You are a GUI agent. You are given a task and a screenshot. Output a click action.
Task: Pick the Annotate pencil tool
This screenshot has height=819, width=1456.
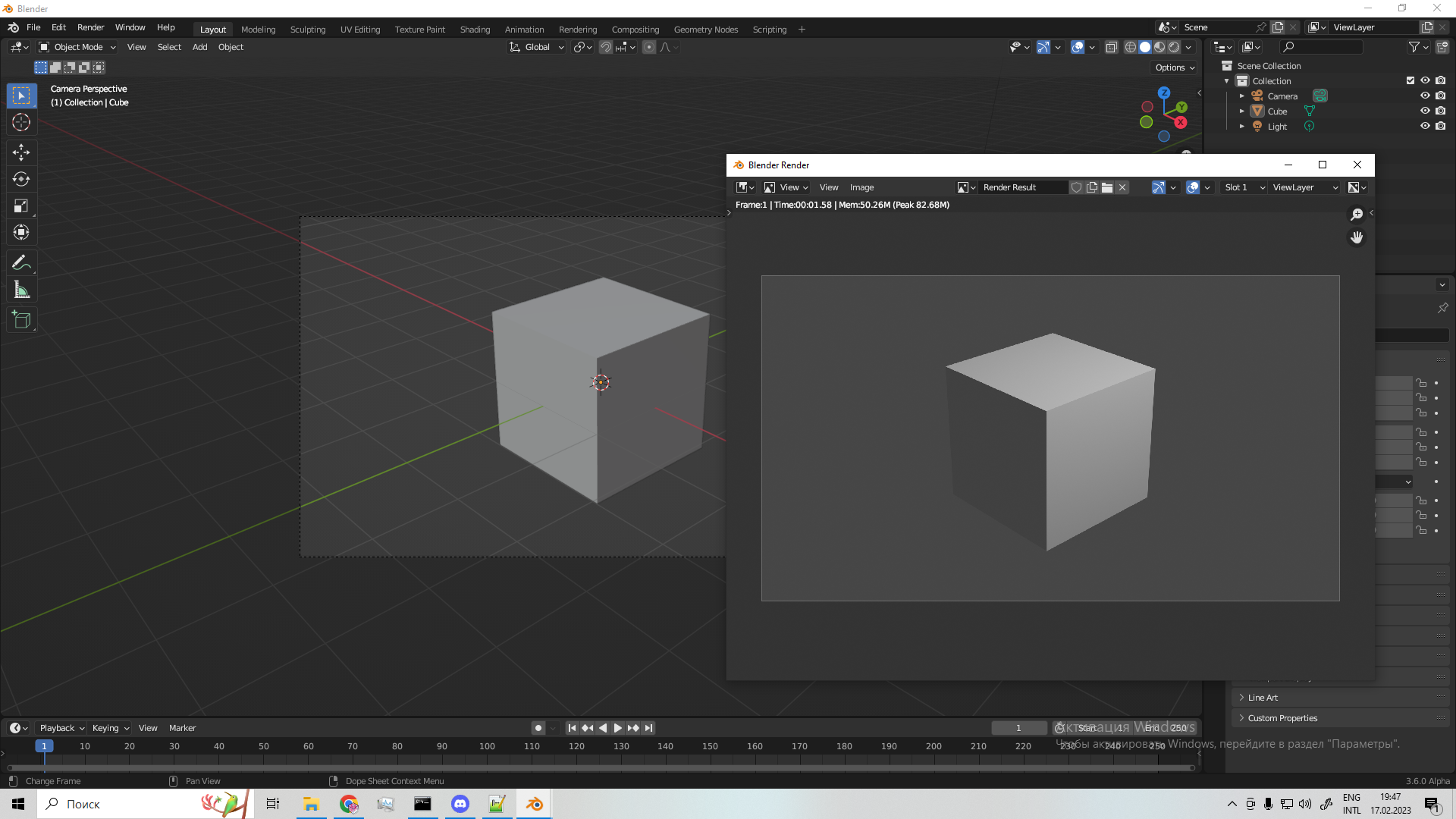[x=21, y=263]
